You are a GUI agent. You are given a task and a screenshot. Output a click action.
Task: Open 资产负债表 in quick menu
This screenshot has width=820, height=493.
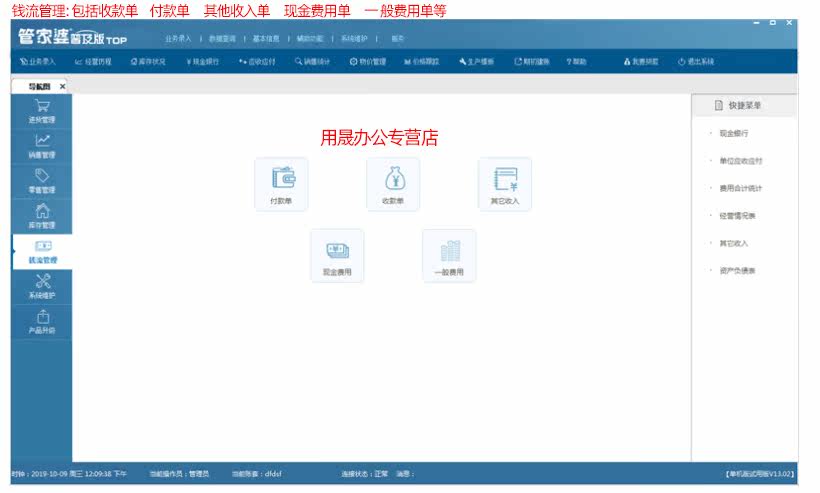(737, 271)
